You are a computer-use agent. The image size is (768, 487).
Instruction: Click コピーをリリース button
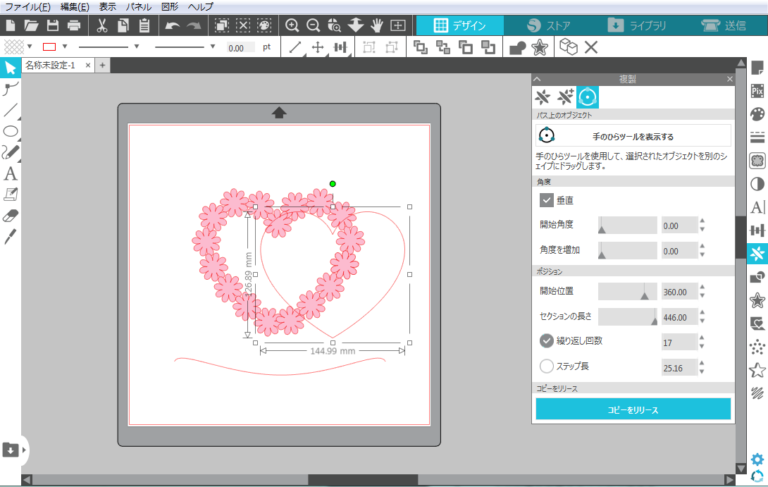tap(633, 409)
